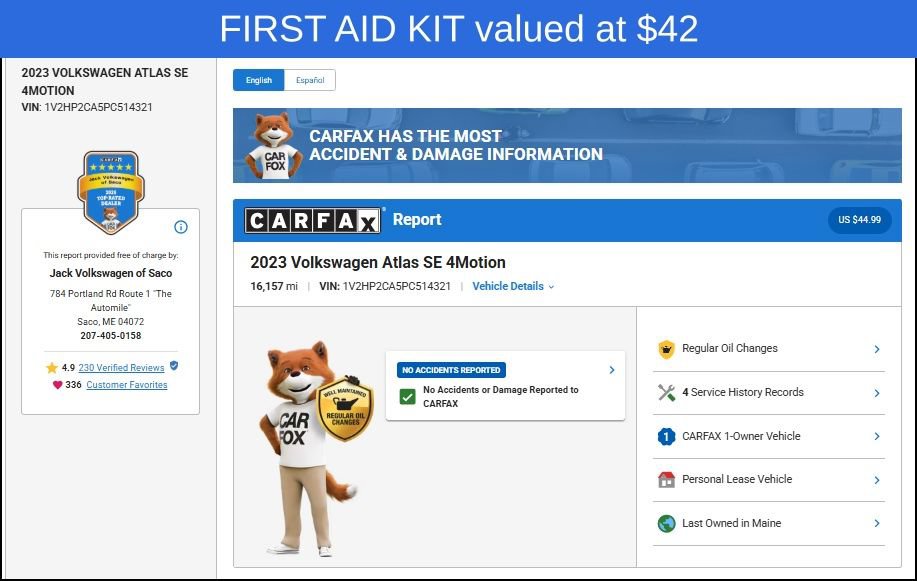Screen dimensions: 917x581
Task: Select the English language toggle
Action: point(258,80)
